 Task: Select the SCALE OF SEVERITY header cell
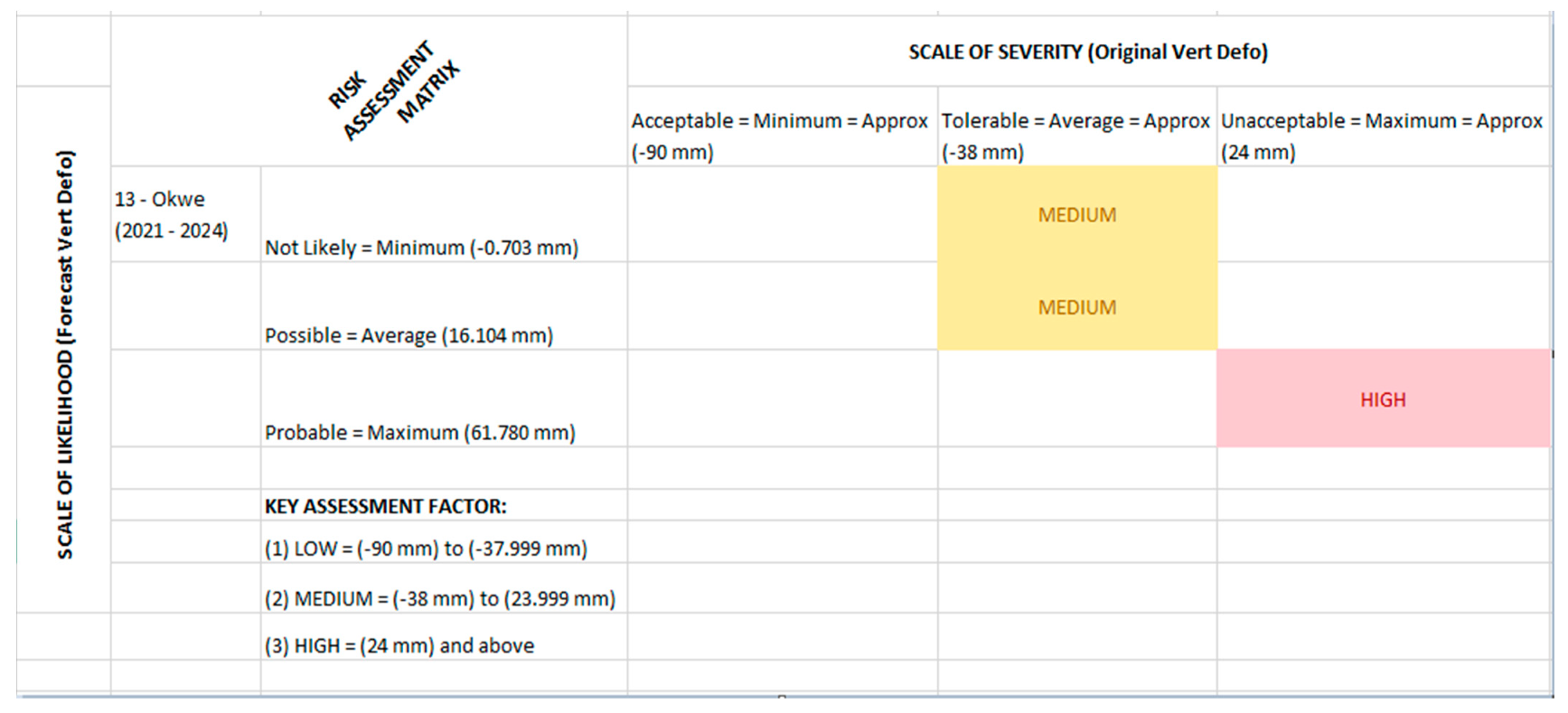click(x=1088, y=52)
